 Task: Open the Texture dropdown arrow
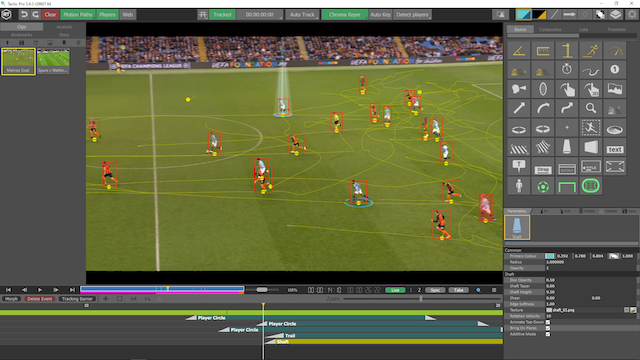click(x=627, y=310)
